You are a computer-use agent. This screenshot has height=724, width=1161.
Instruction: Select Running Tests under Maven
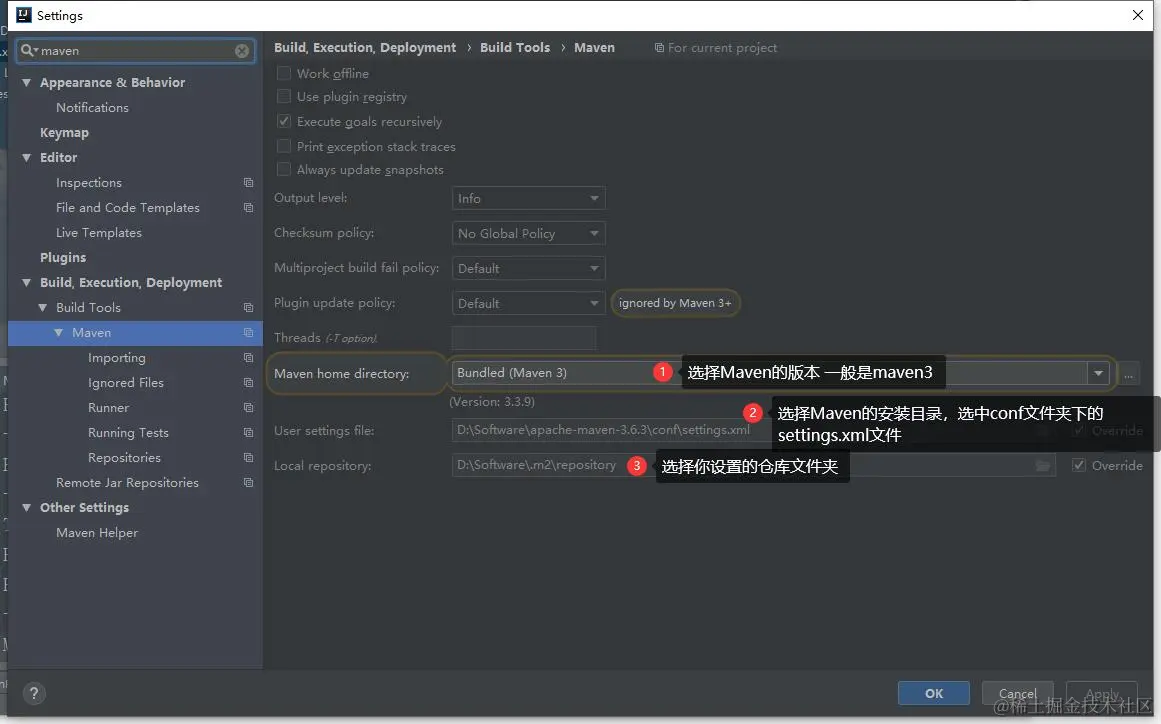click(x=128, y=432)
